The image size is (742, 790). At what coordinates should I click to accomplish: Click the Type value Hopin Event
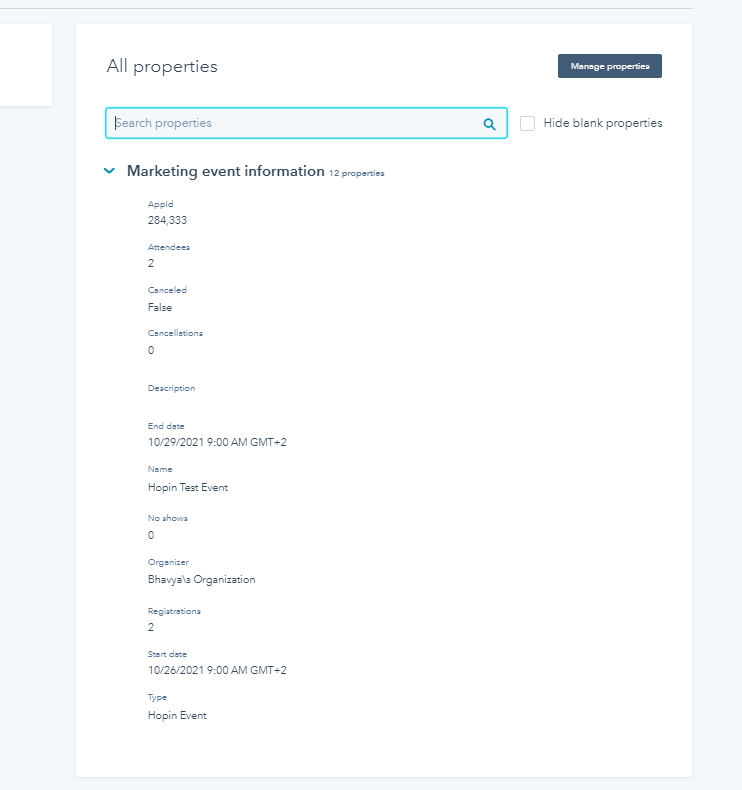pos(177,715)
